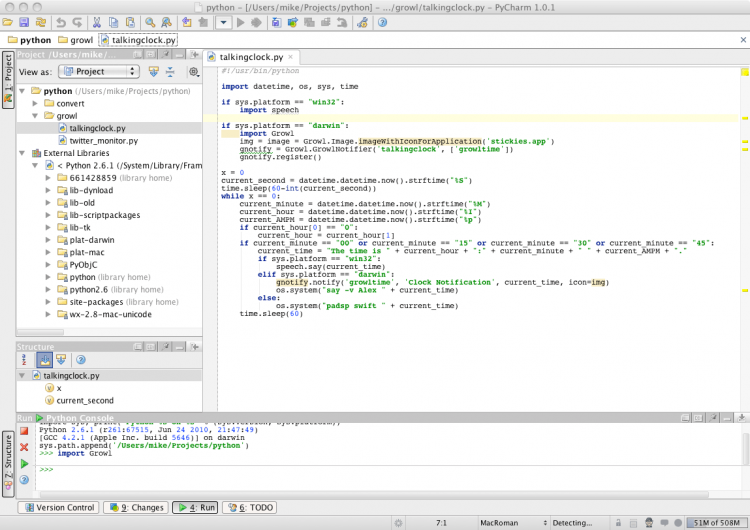The image size is (750, 530).
Task: Click the 51M of 508M memory indicator
Action: (x=715, y=522)
